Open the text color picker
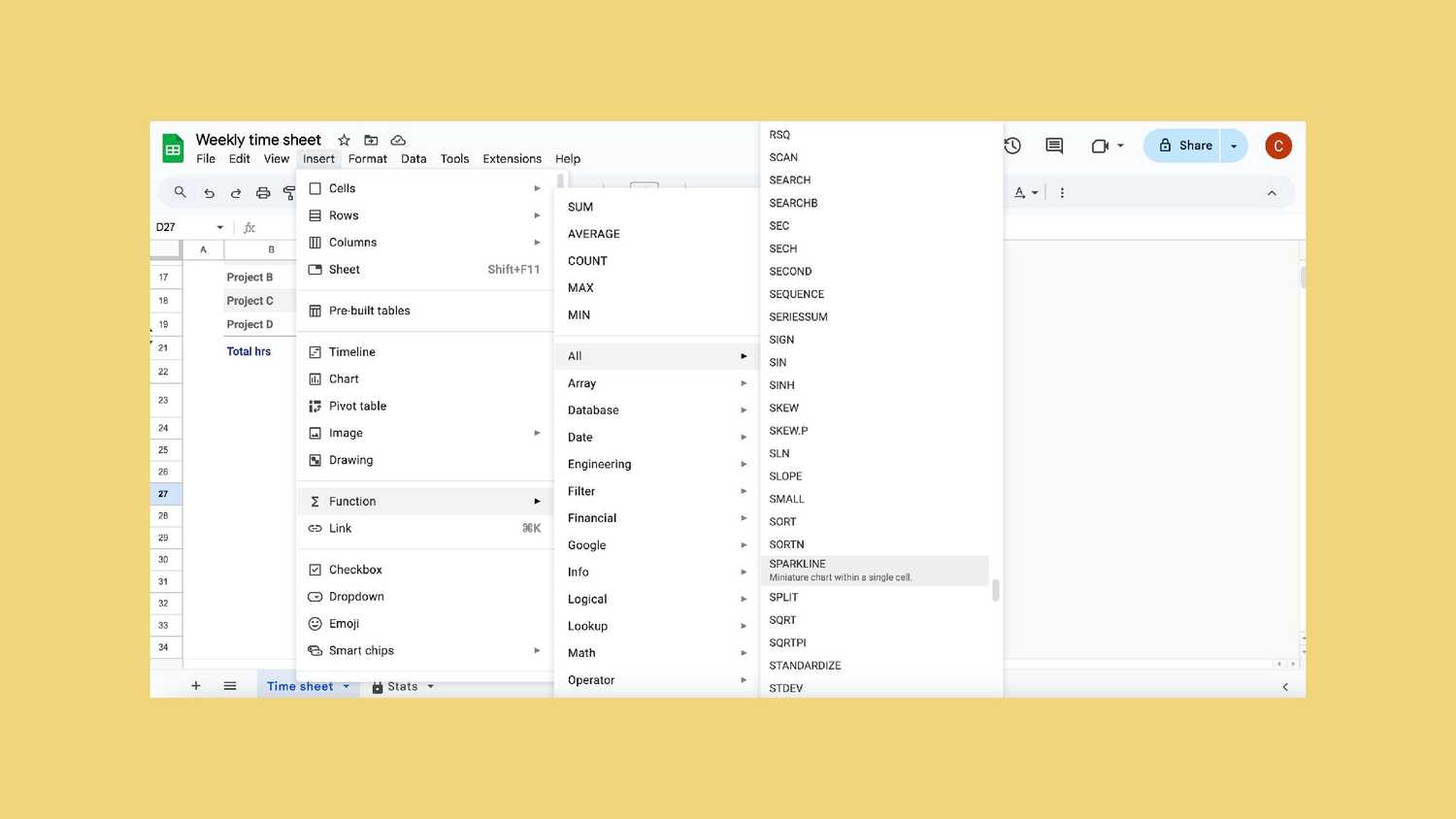1456x819 pixels. [1021, 192]
